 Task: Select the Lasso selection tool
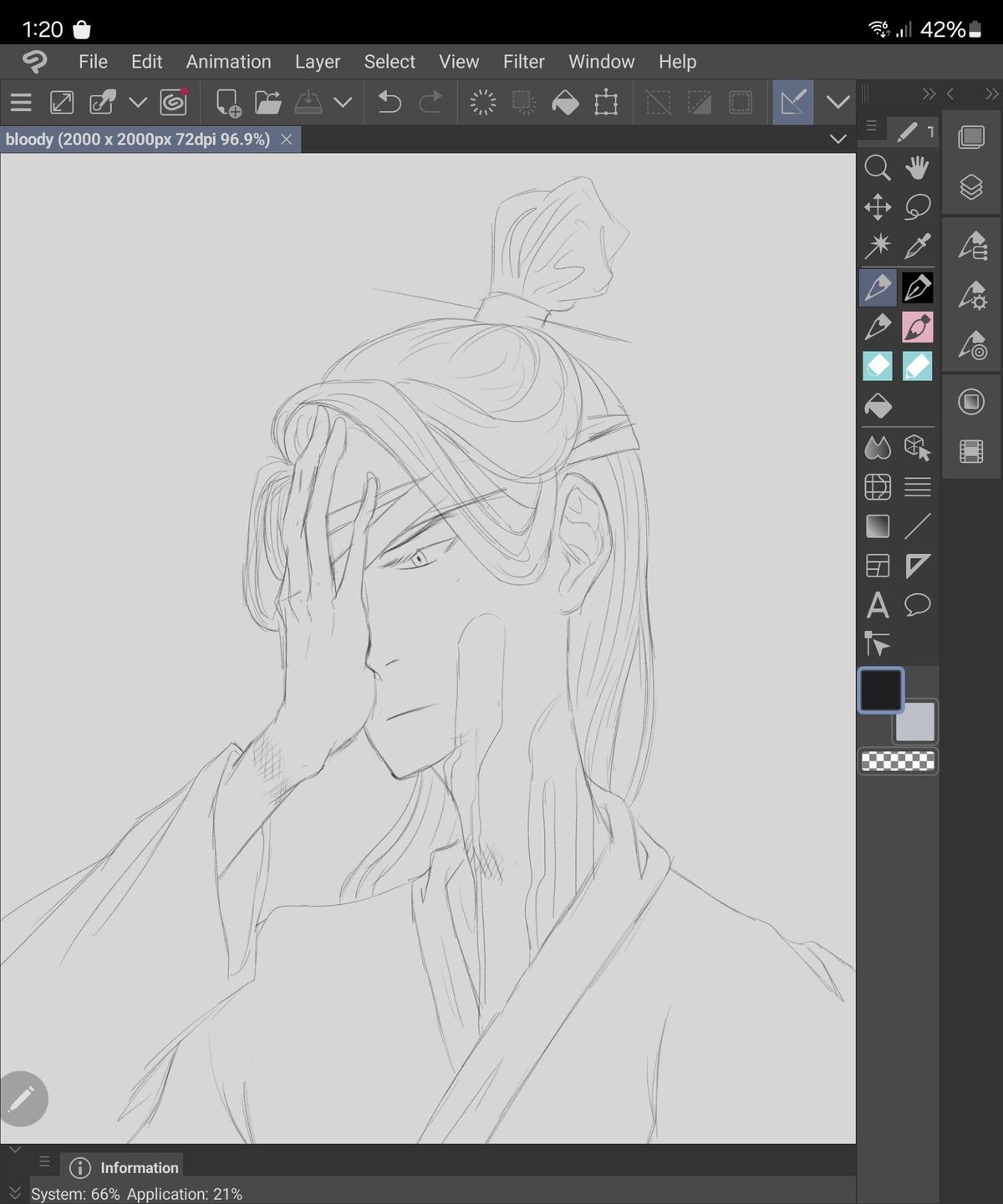pyautogui.click(x=917, y=207)
